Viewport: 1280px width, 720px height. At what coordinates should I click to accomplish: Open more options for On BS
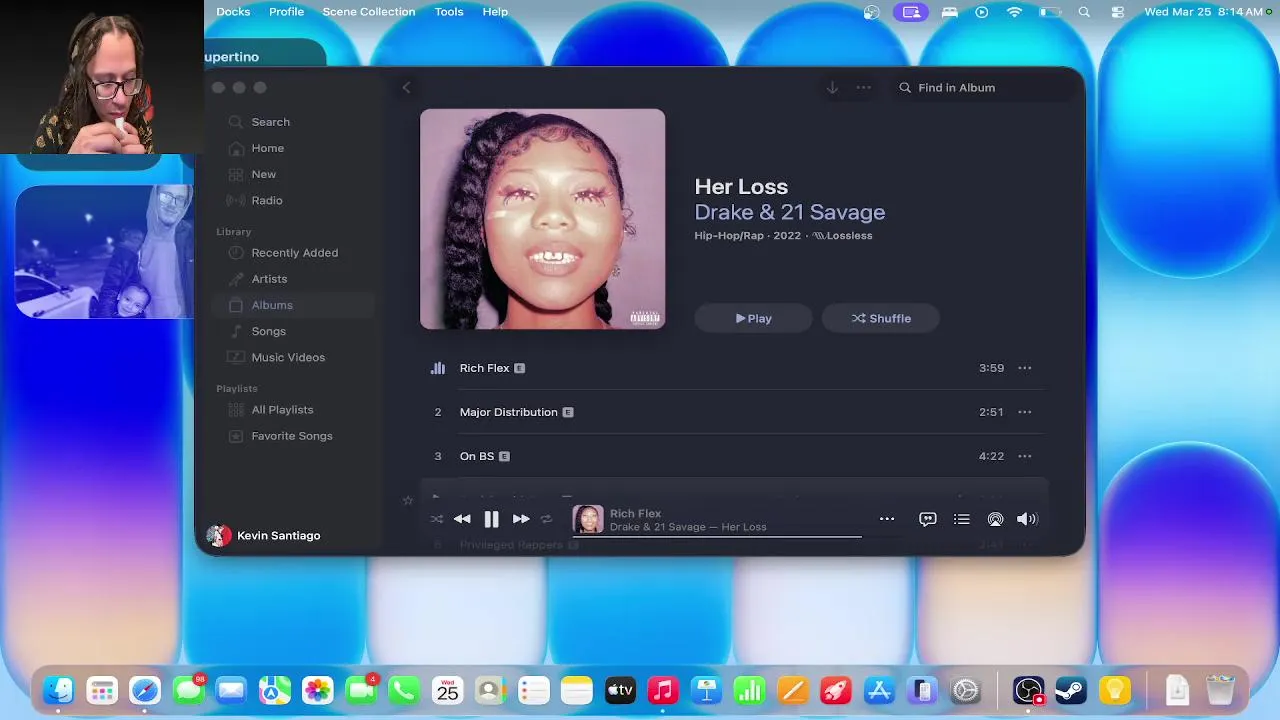(x=1025, y=456)
